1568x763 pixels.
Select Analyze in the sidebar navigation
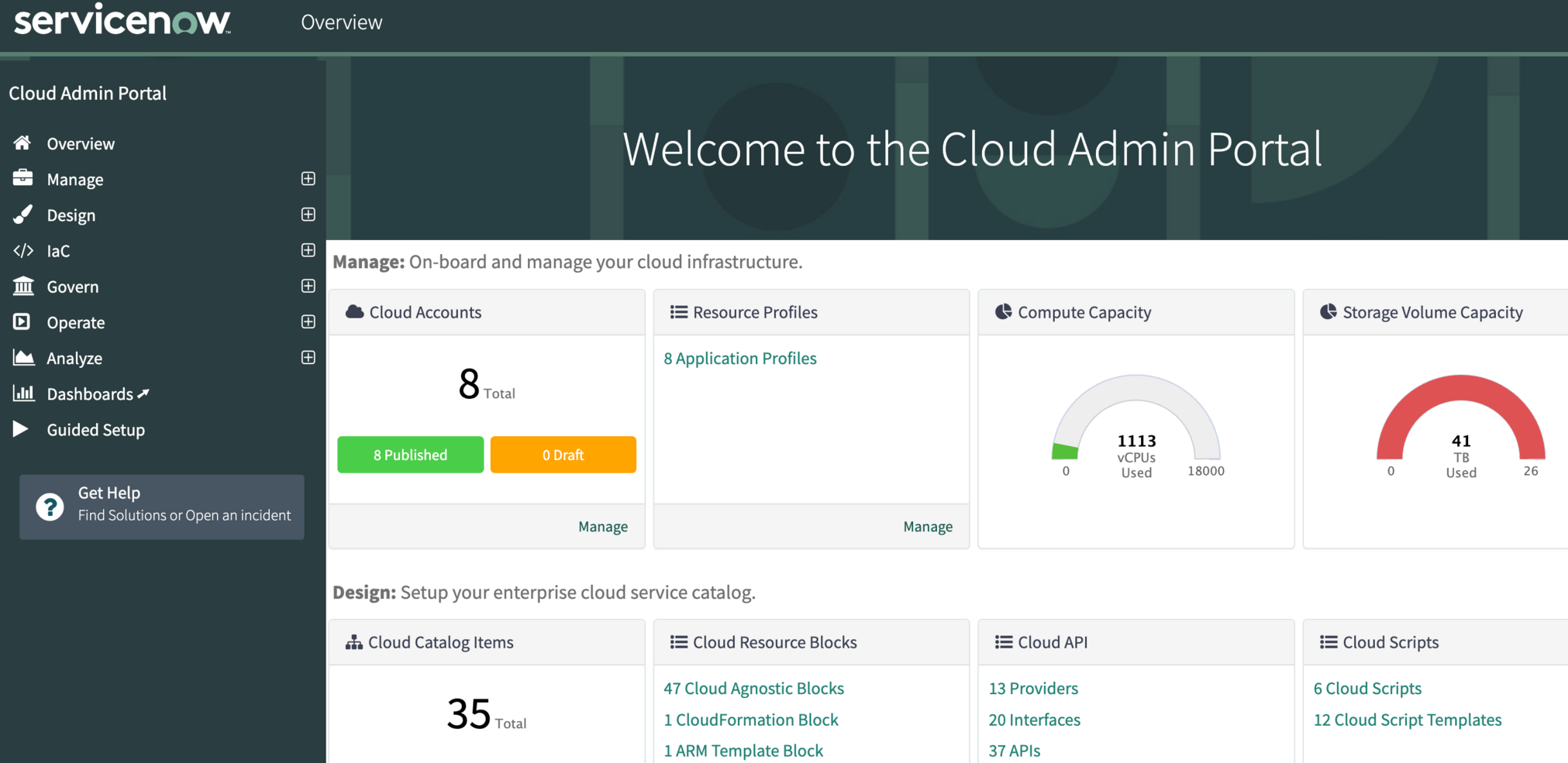pyautogui.click(x=74, y=358)
